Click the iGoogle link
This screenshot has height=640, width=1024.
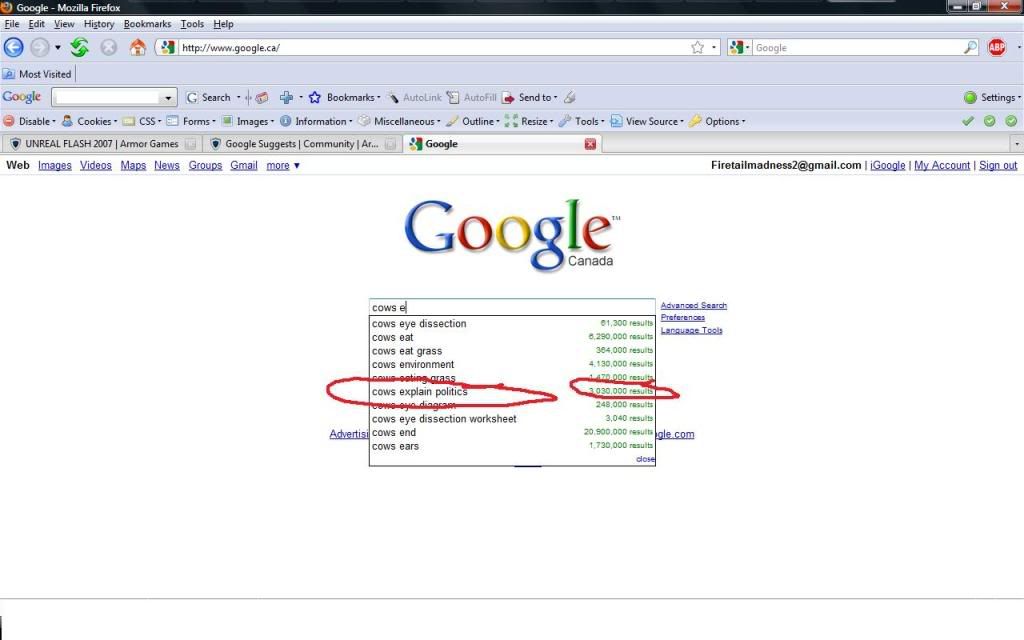click(888, 165)
